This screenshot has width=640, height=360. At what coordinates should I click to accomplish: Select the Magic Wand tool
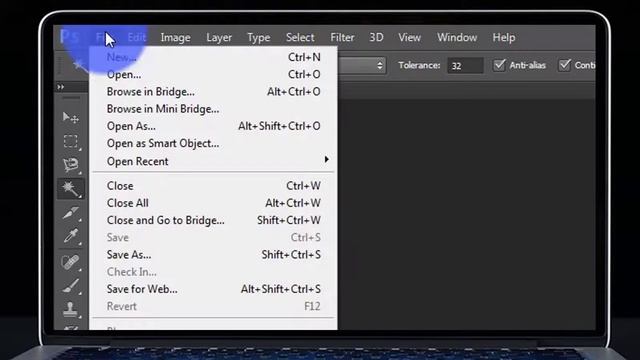[71, 189]
